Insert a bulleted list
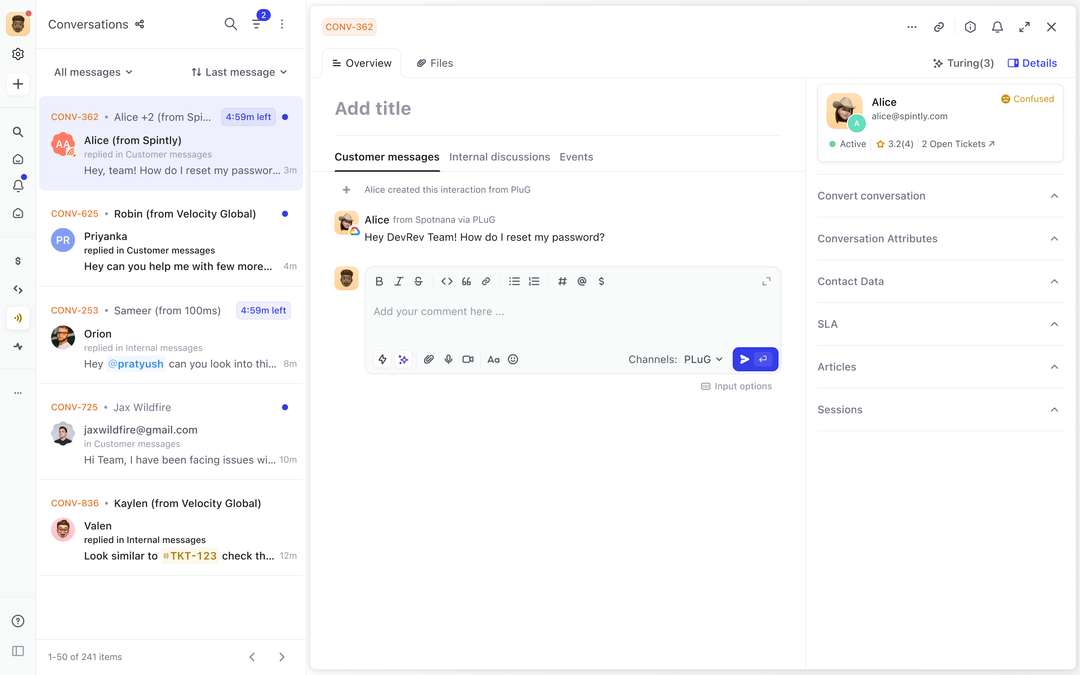 (x=514, y=281)
